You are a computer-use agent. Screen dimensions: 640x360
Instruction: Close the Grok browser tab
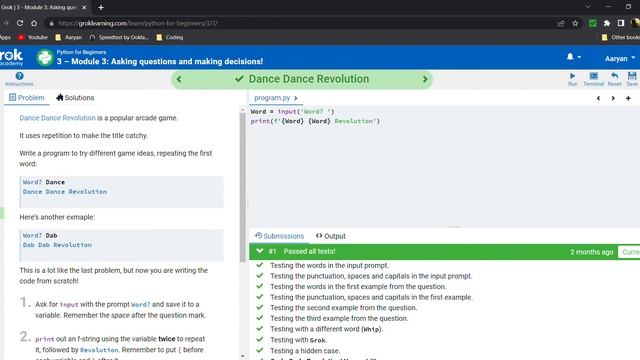(84, 7)
